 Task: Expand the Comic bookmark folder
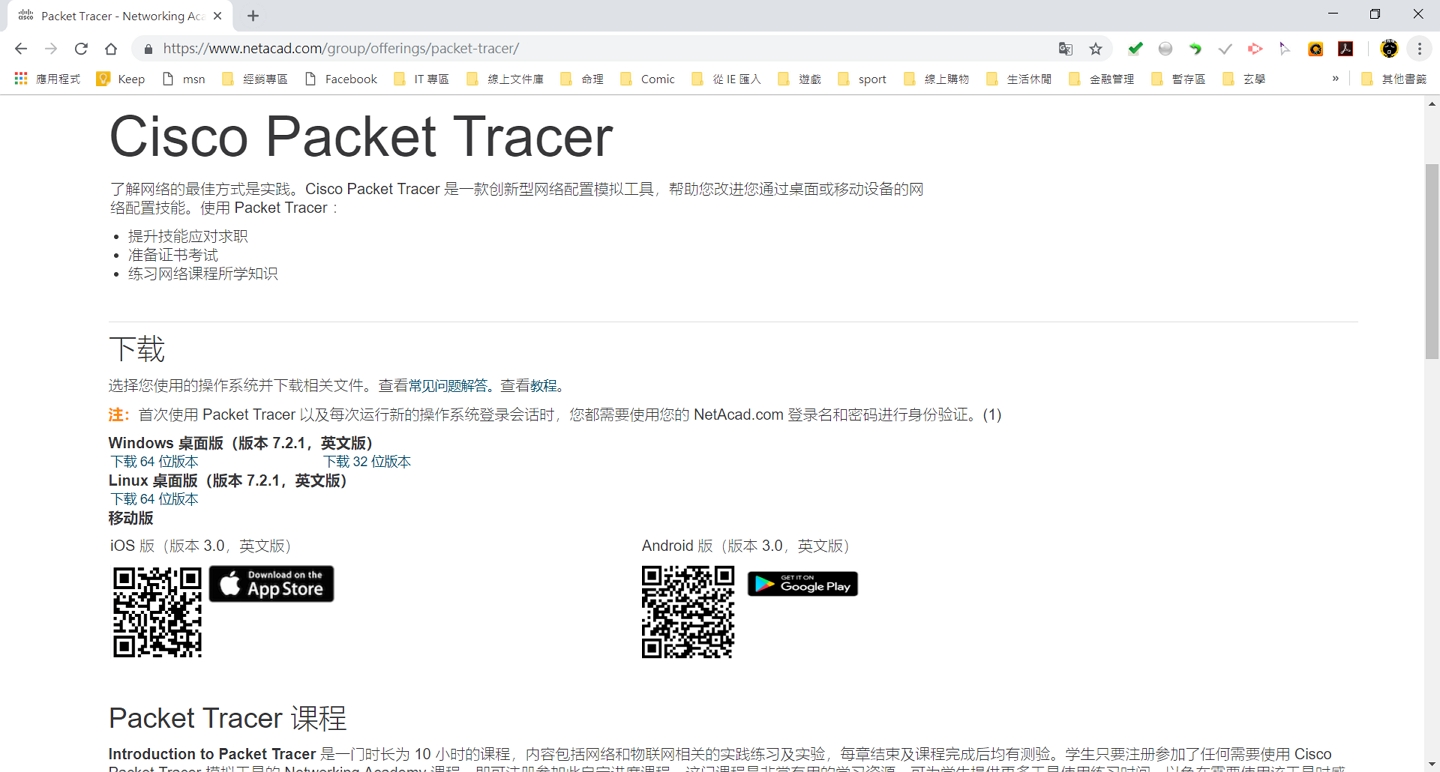click(647, 79)
